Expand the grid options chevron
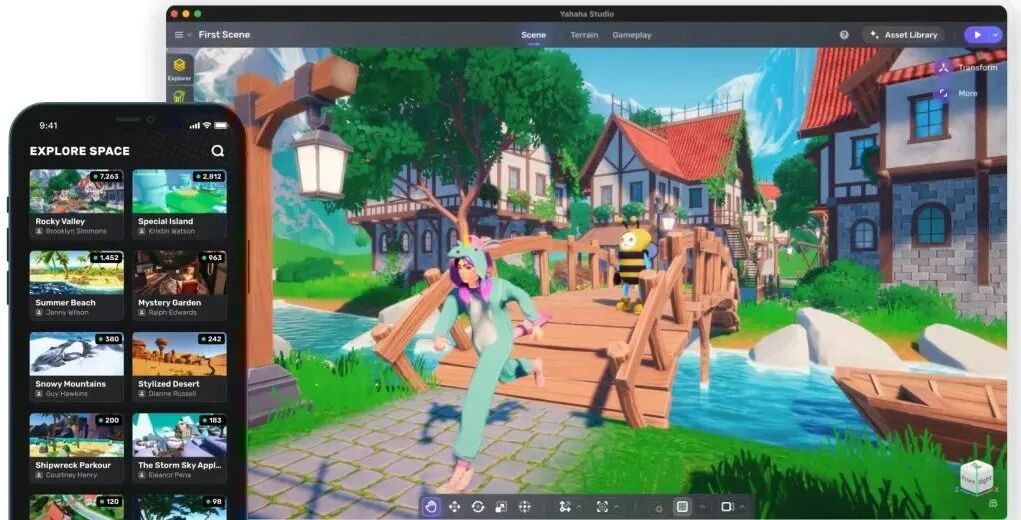This screenshot has height=520, width=1021. click(702, 507)
